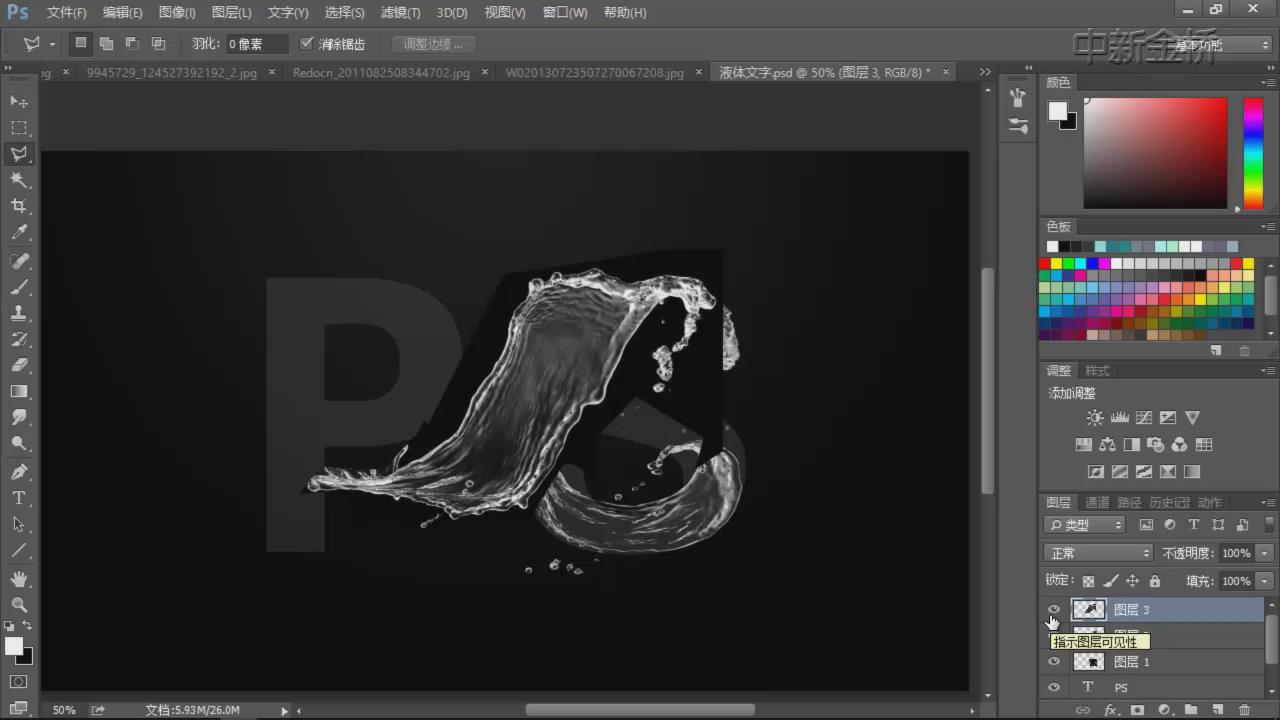Open the layer filter 类型 dropdown
1280x720 pixels.
[x=1085, y=525]
